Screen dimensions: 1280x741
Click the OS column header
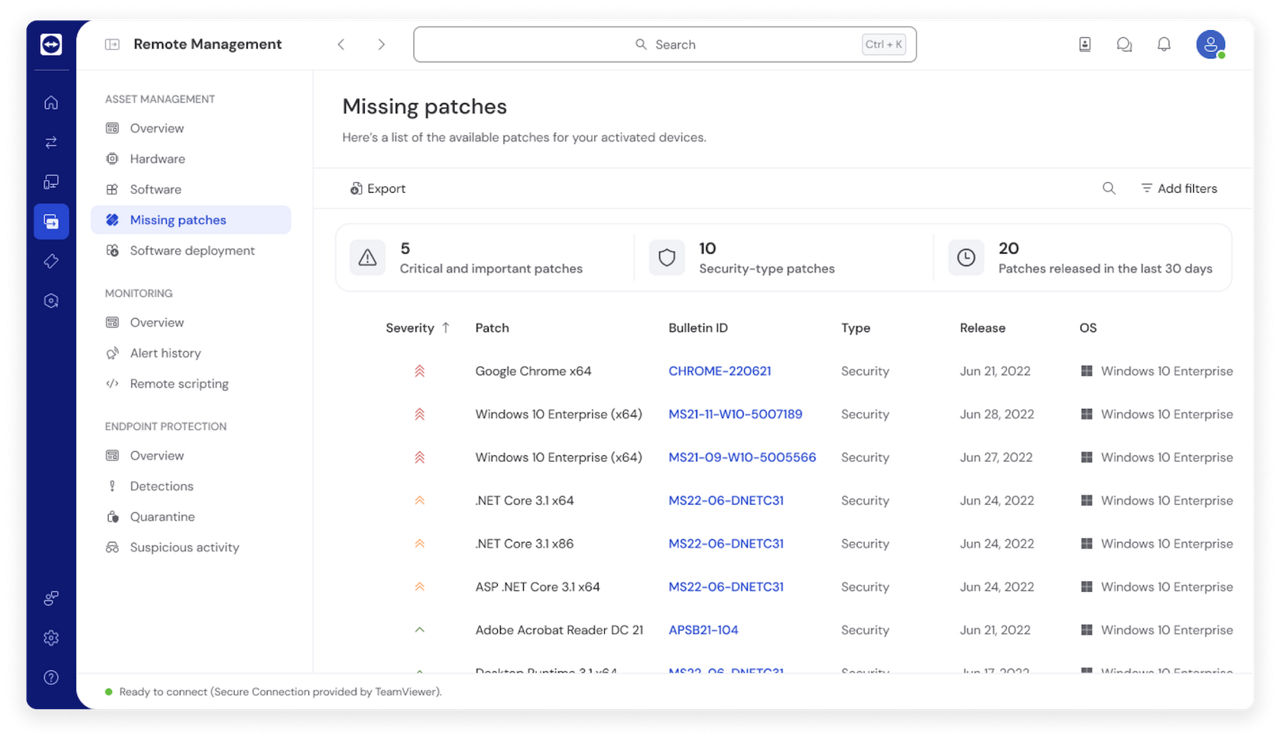(x=1088, y=328)
